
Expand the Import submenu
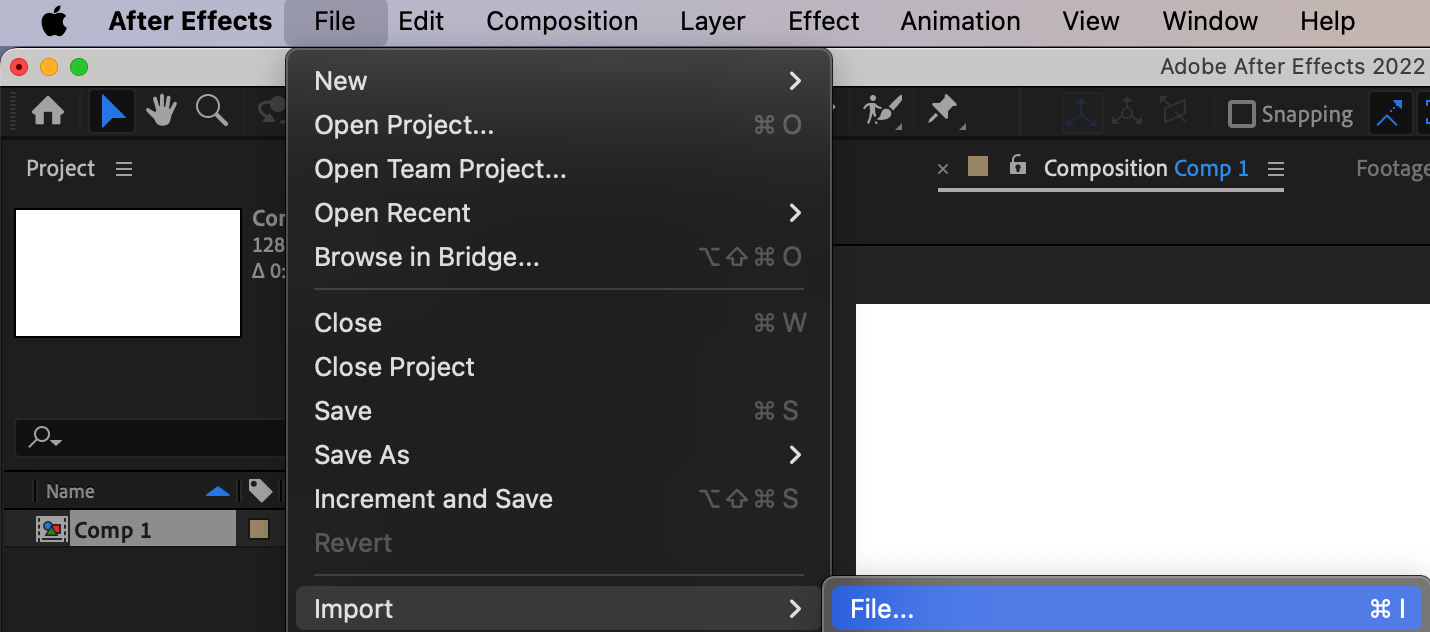[x=559, y=609]
